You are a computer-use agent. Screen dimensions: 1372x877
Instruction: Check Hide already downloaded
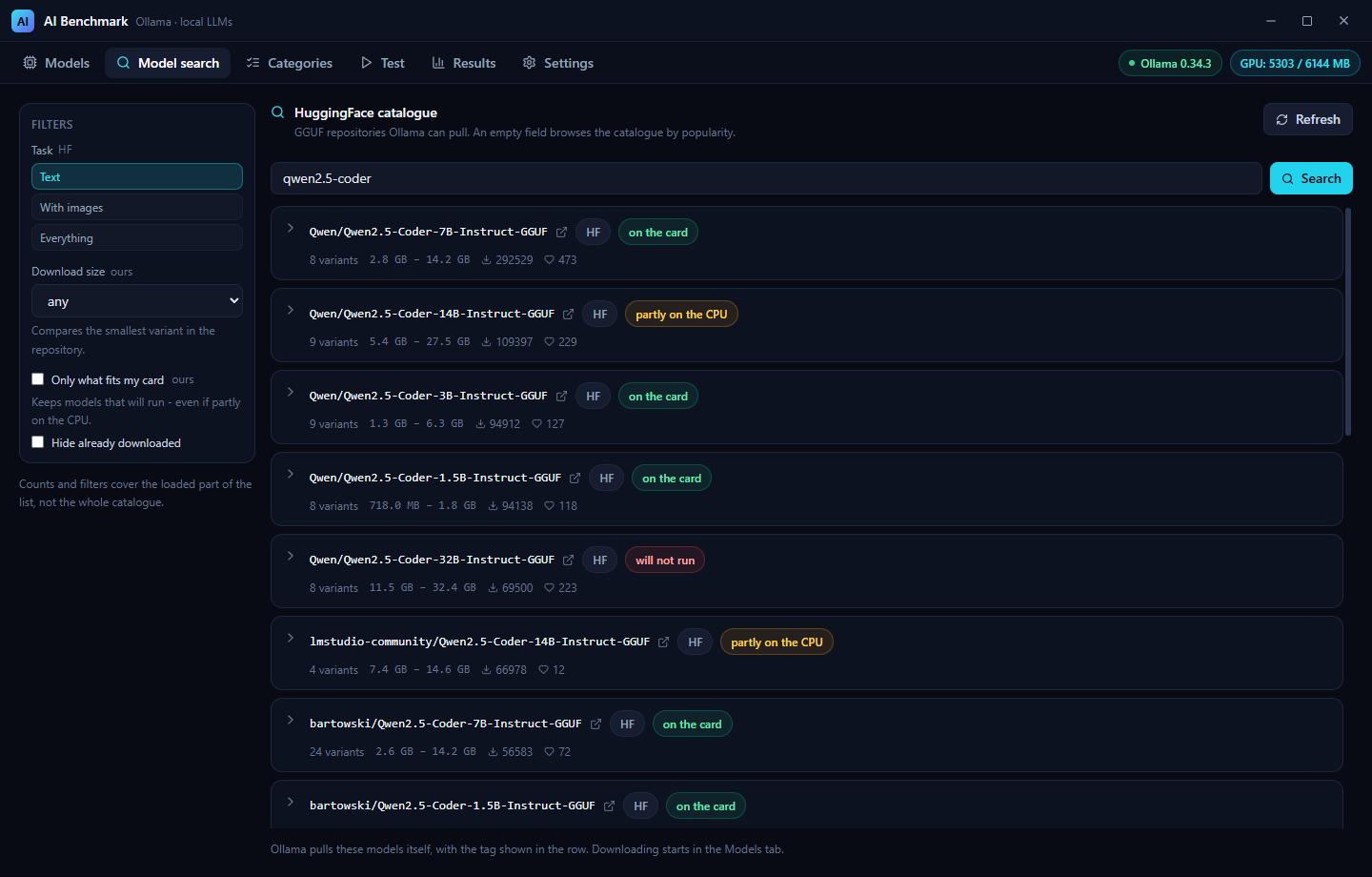[38, 442]
